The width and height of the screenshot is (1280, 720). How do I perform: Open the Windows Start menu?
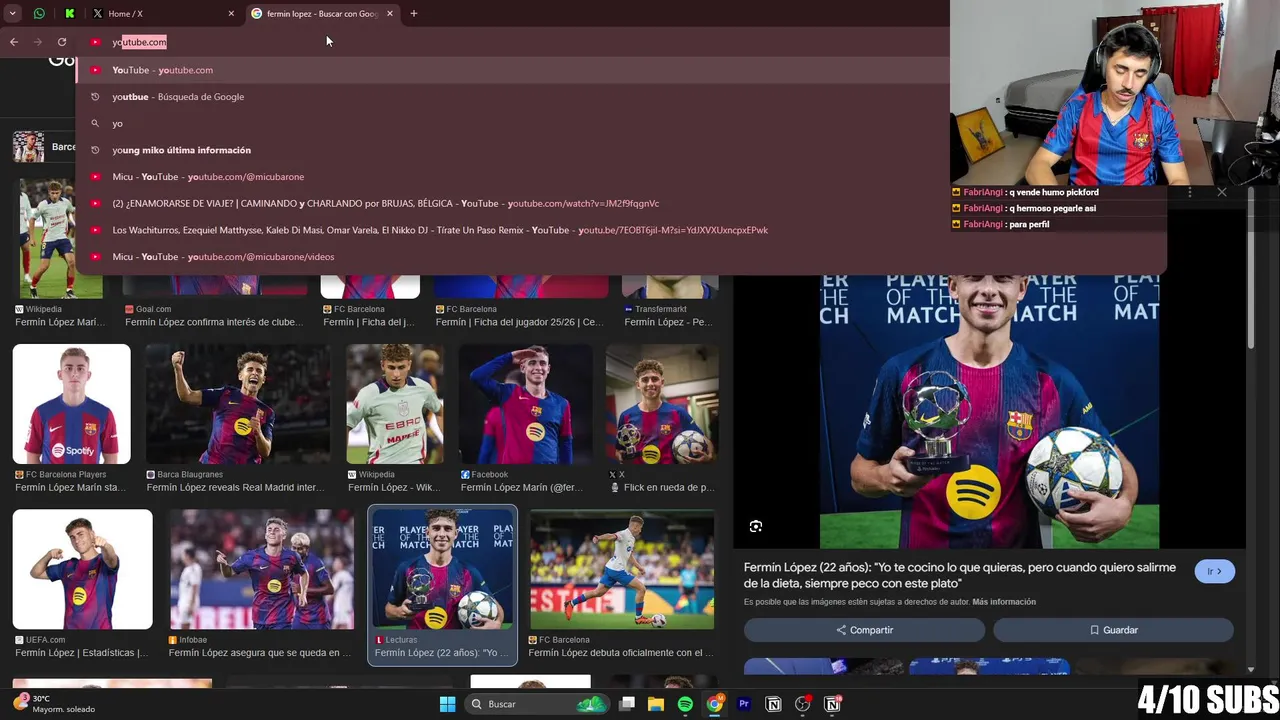click(x=448, y=704)
